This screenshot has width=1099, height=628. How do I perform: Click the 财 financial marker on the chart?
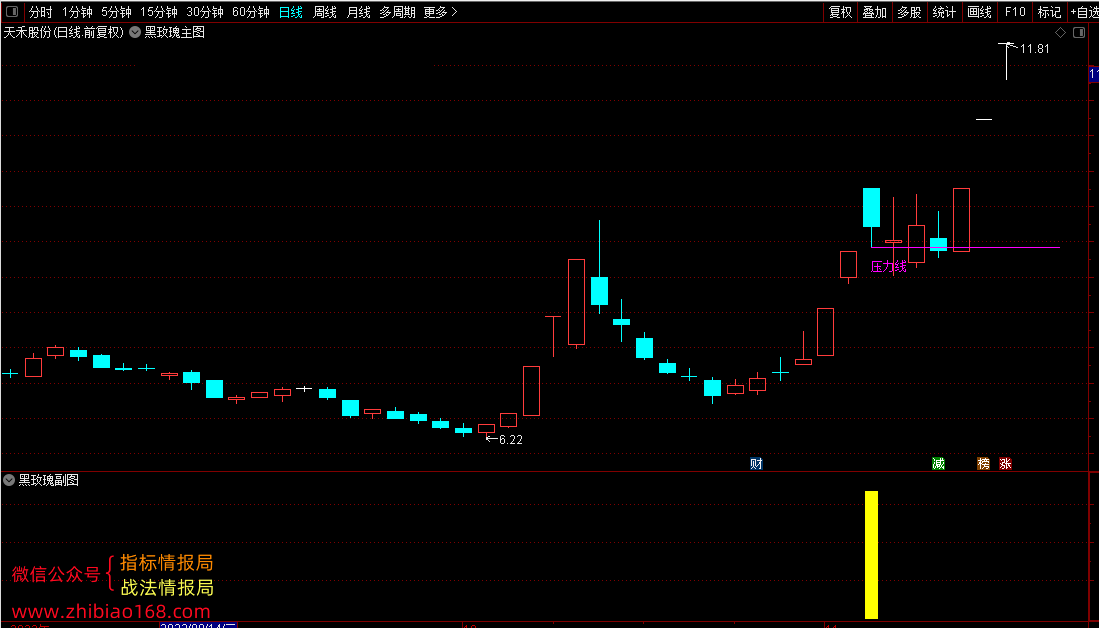[756, 463]
